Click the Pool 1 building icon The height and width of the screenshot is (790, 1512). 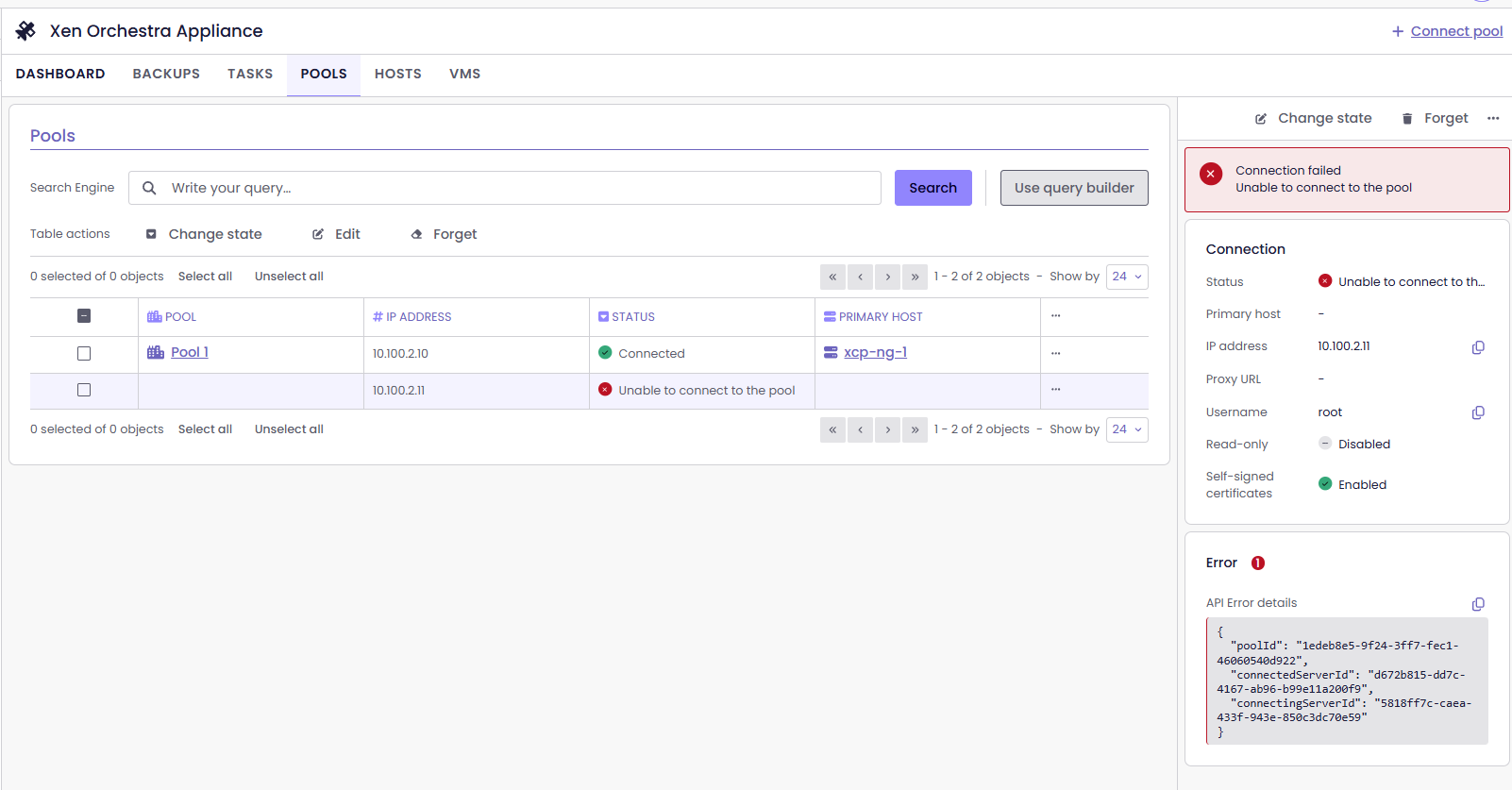tap(156, 352)
